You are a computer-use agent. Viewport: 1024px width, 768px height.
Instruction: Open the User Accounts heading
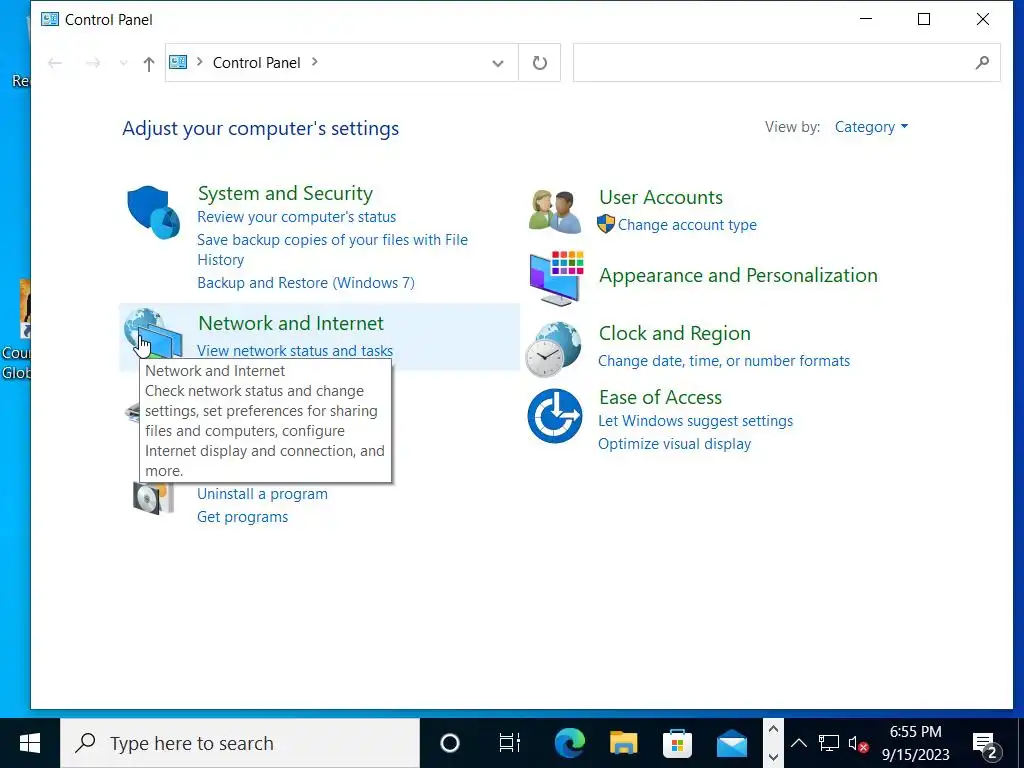pyautogui.click(x=661, y=197)
